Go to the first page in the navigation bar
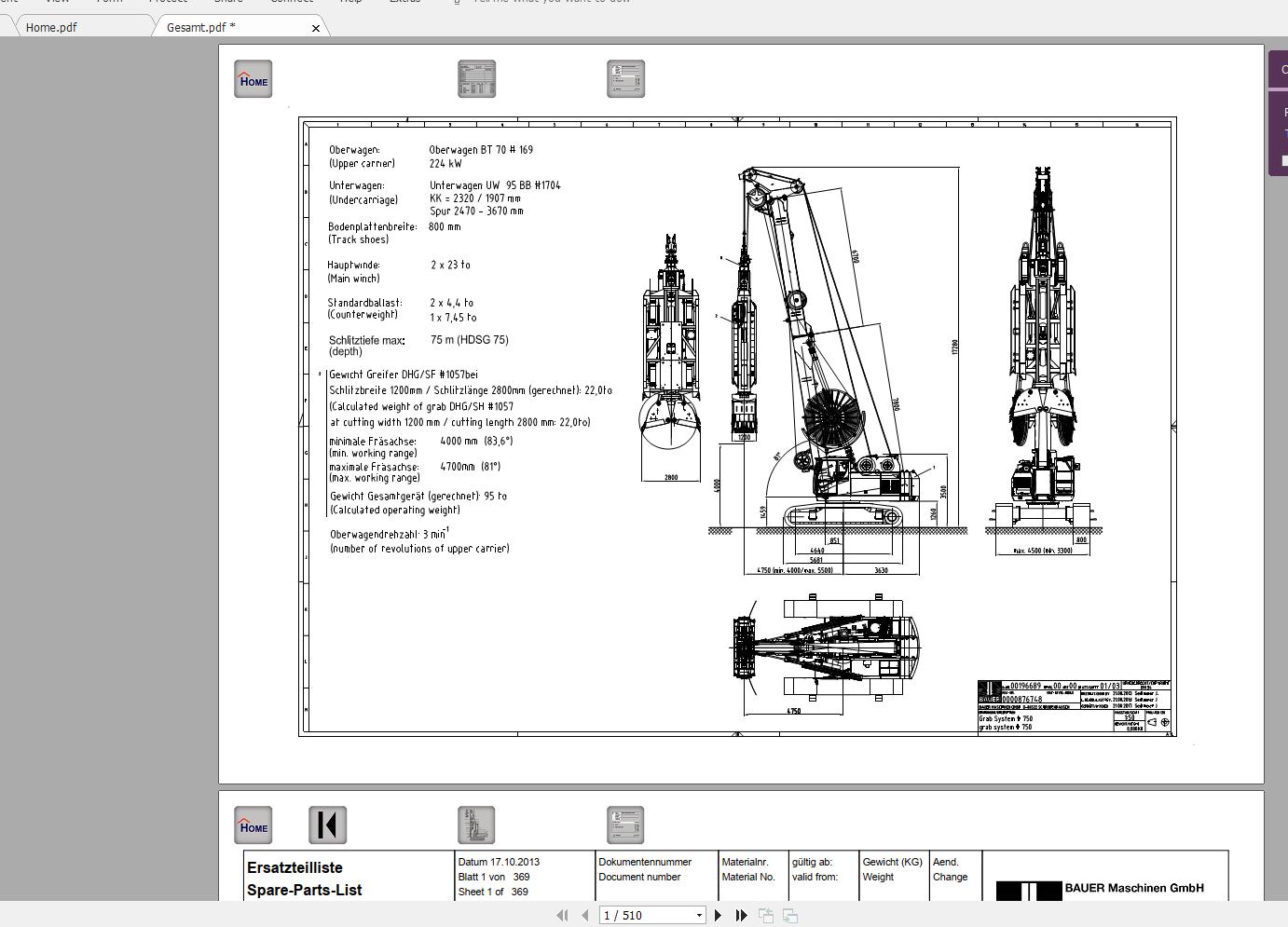Viewport: 1288px width, 927px height. [x=562, y=916]
